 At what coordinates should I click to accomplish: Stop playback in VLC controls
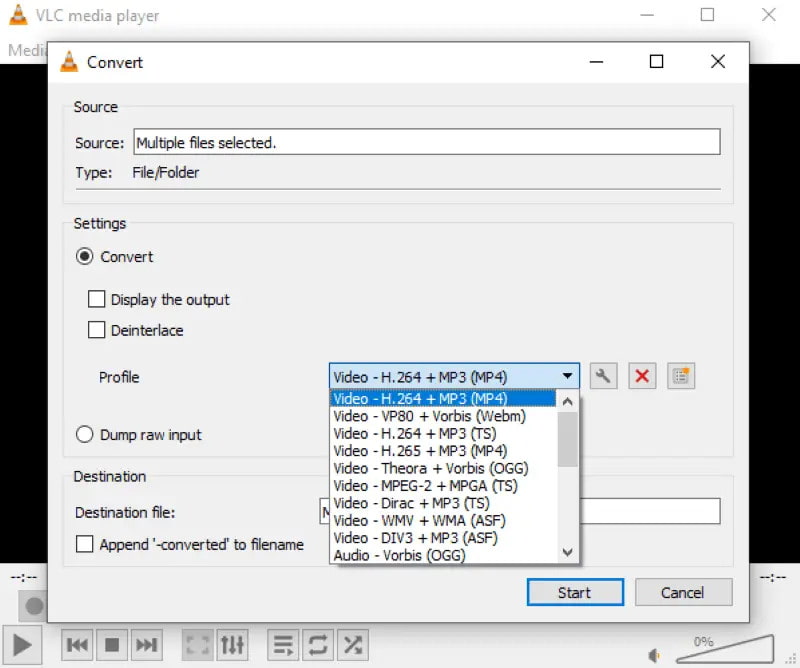(x=112, y=646)
